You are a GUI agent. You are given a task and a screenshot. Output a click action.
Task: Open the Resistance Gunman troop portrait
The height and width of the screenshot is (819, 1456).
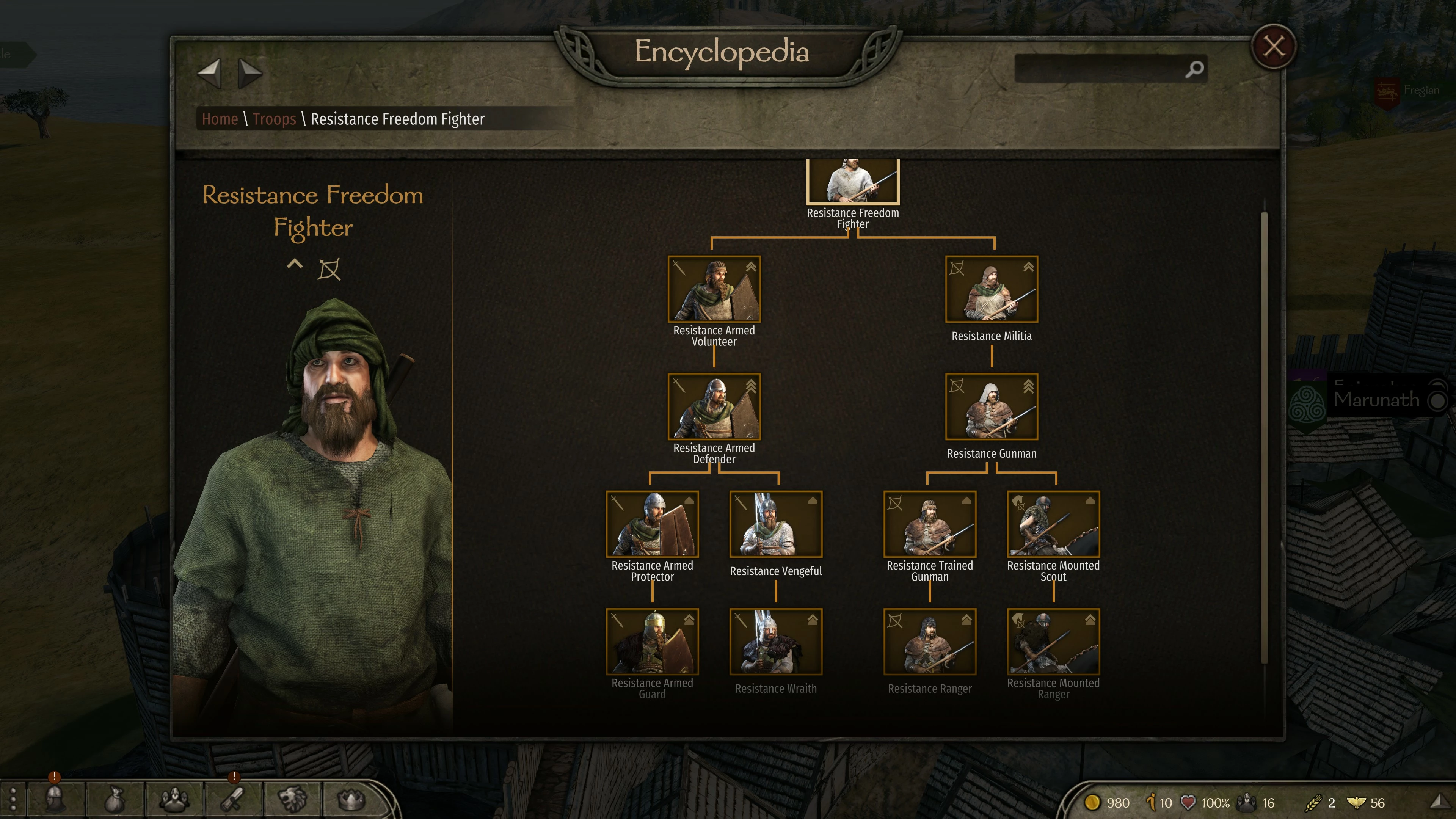click(x=992, y=406)
